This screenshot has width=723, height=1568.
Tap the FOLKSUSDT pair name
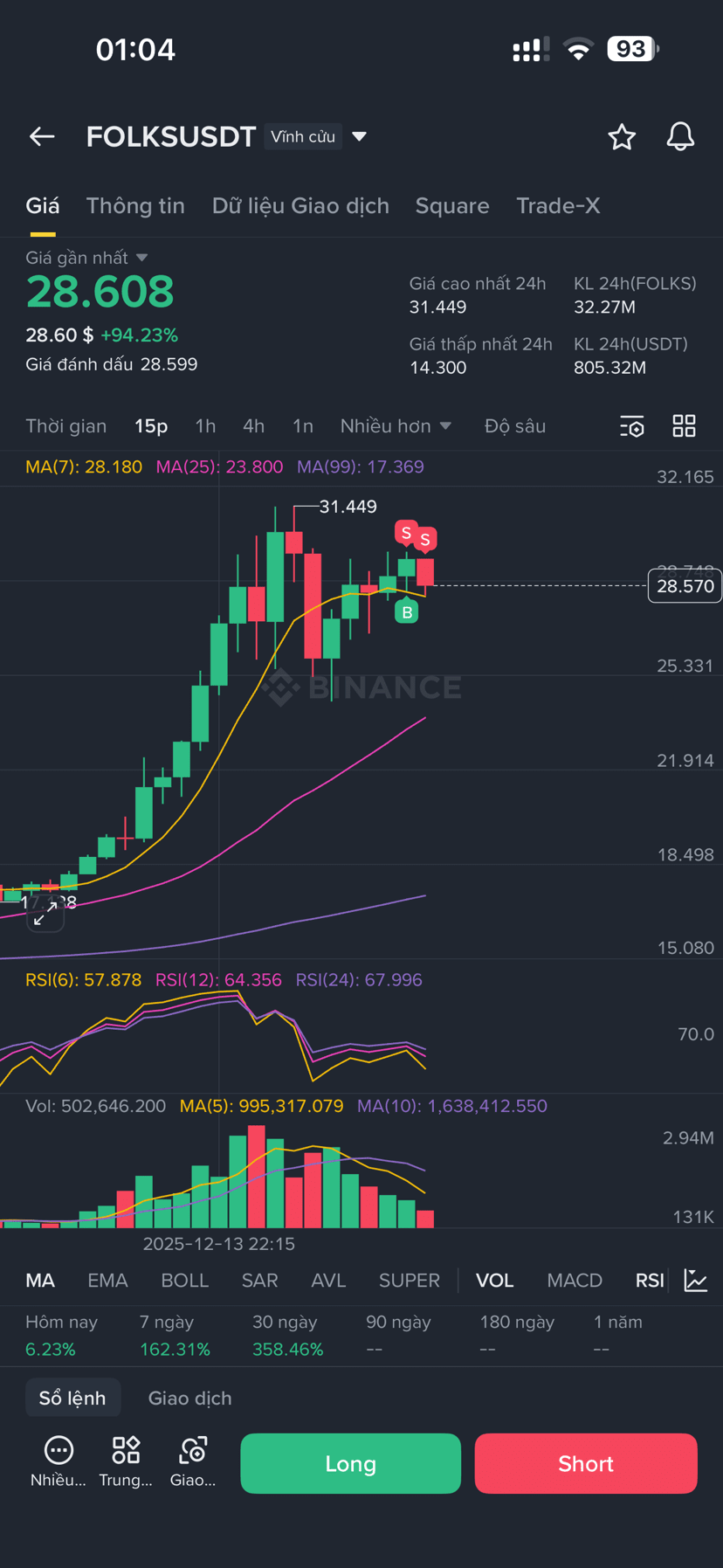click(x=170, y=136)
